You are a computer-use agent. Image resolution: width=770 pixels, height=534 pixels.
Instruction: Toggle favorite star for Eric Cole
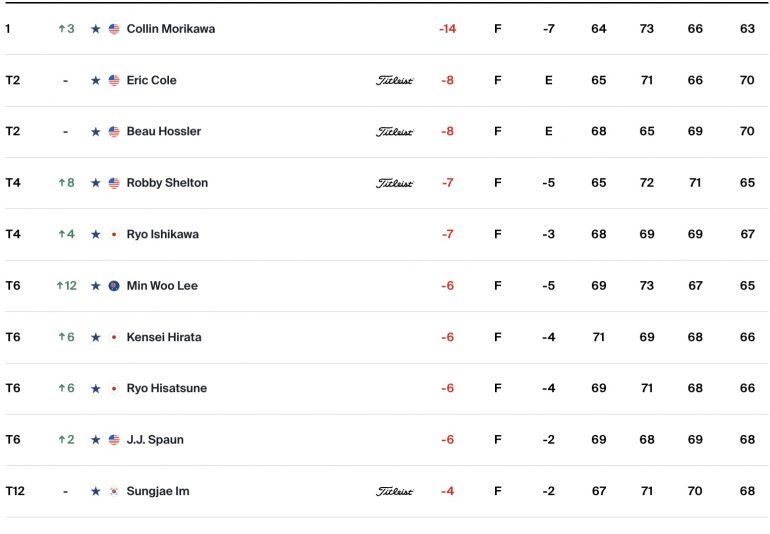96,80
